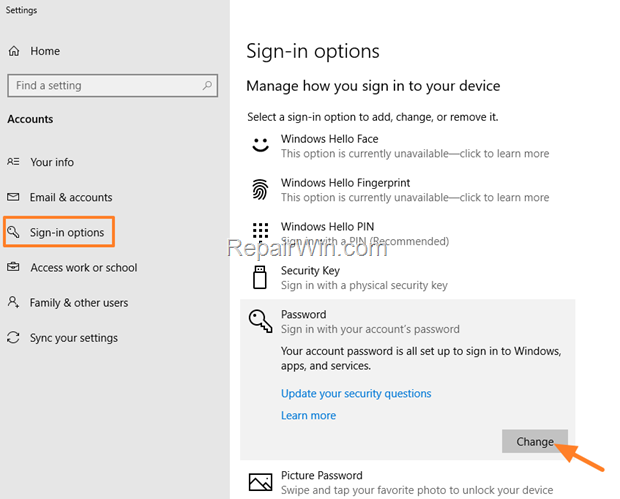
Task: Click the Sync your settings arrows icon
Action: coord(13,337)
